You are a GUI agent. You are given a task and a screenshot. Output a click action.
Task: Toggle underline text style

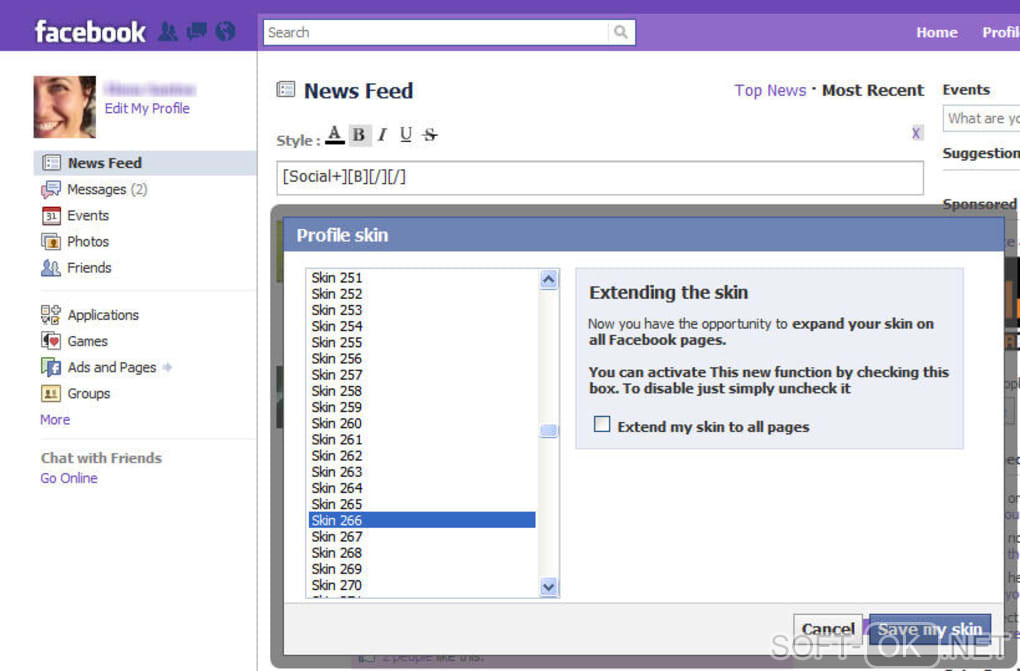405,135
